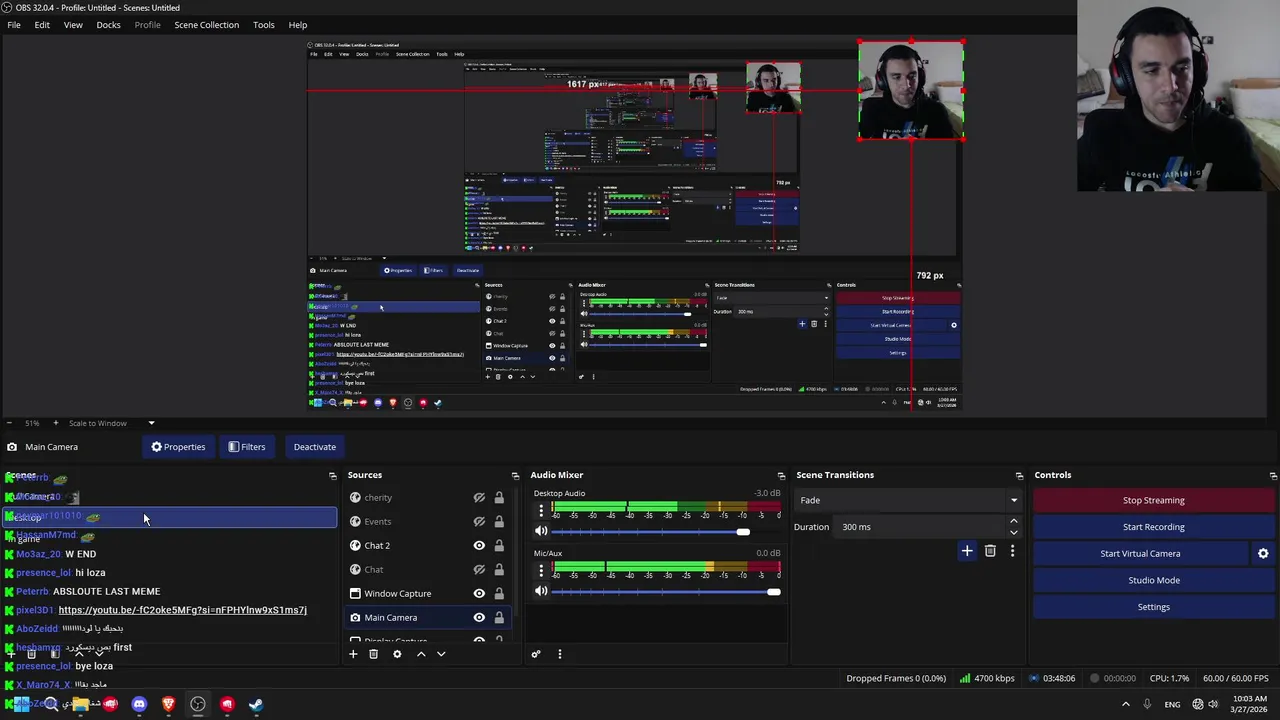Image resolution: width=1280 pixels, height=720 pixels.
Task: Mute Desktop Audio speaker icon
Action: pyautogui.click(x=541, y=532)
